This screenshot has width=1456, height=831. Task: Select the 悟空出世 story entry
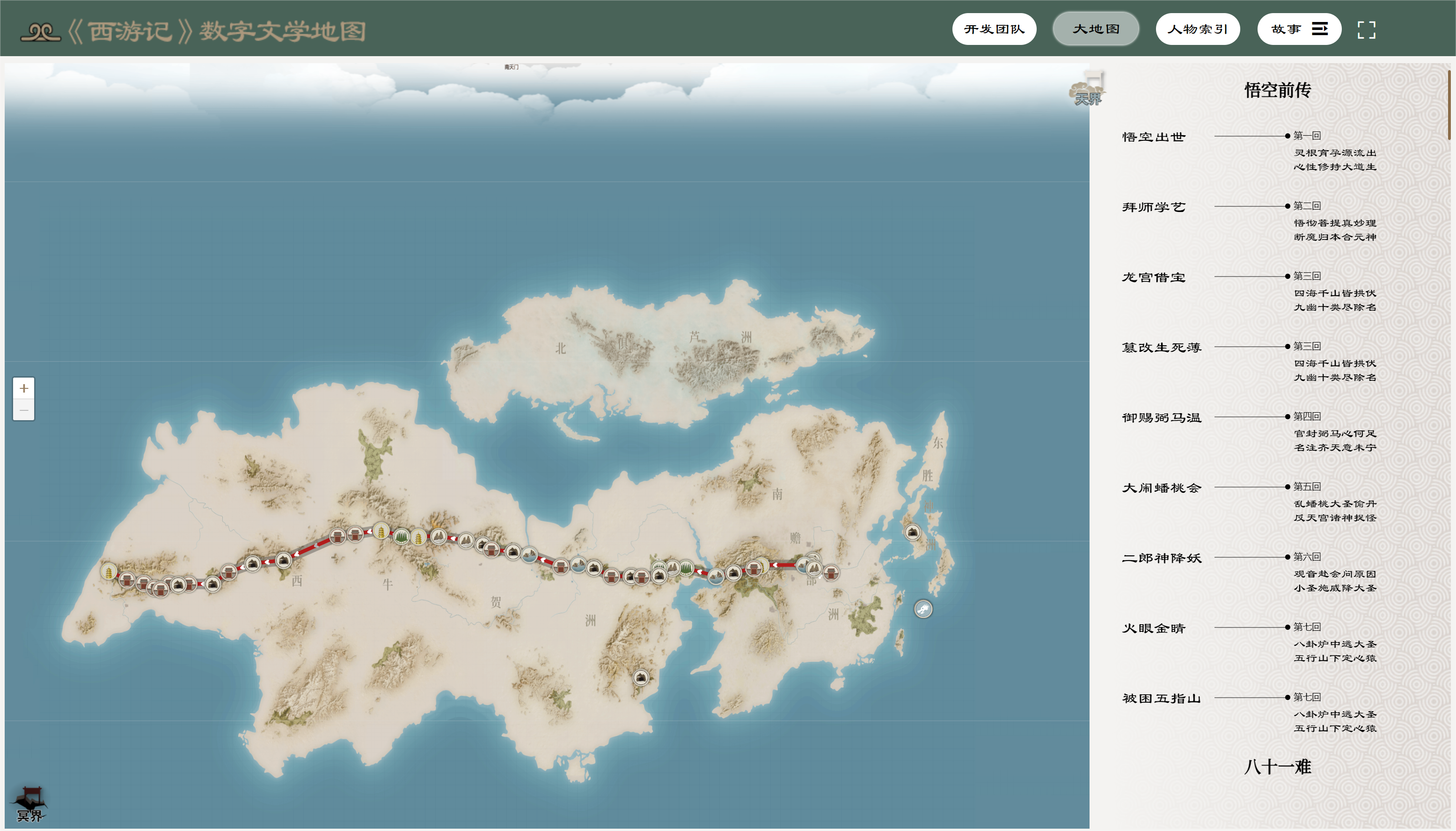(x=1154, y=137)
